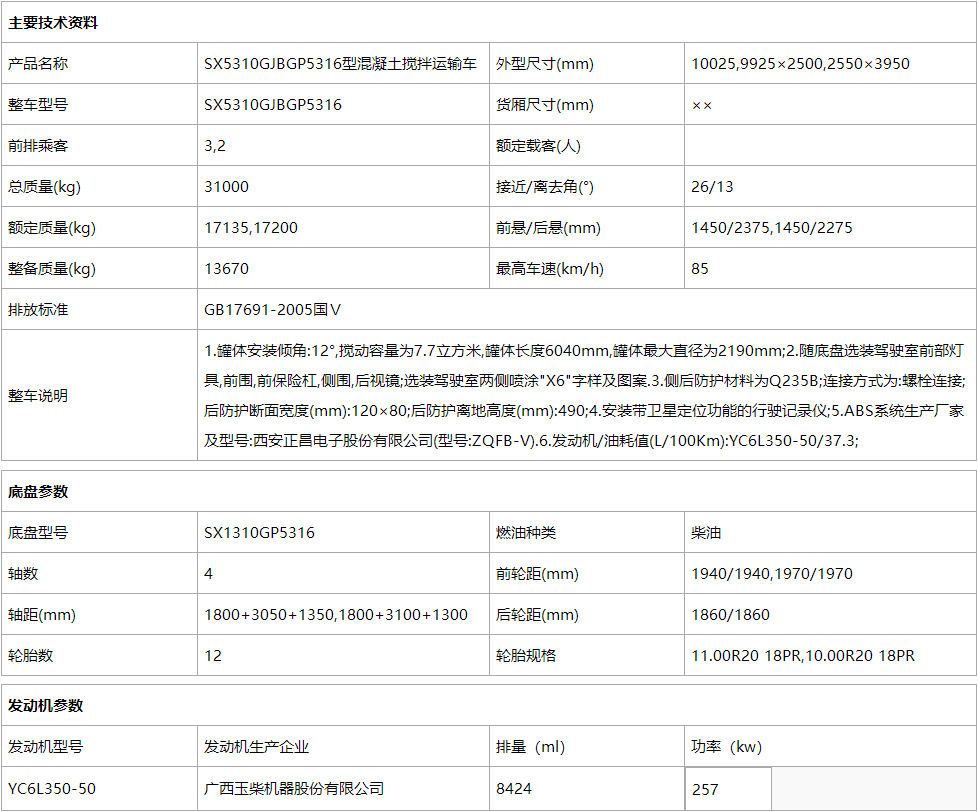The width and height of the screenshot is (978, 812).
Task: Select total mass value 31000
Action: click(x=226, y=186)
